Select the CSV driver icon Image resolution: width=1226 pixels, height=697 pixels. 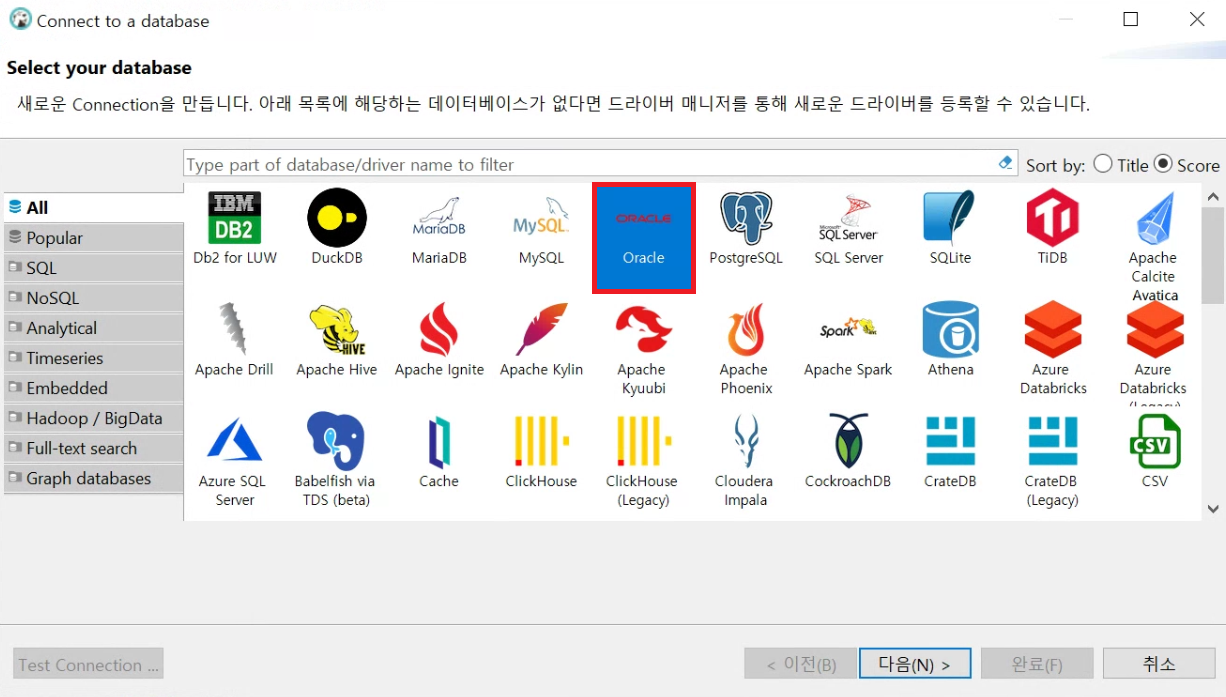point(1154,452)
